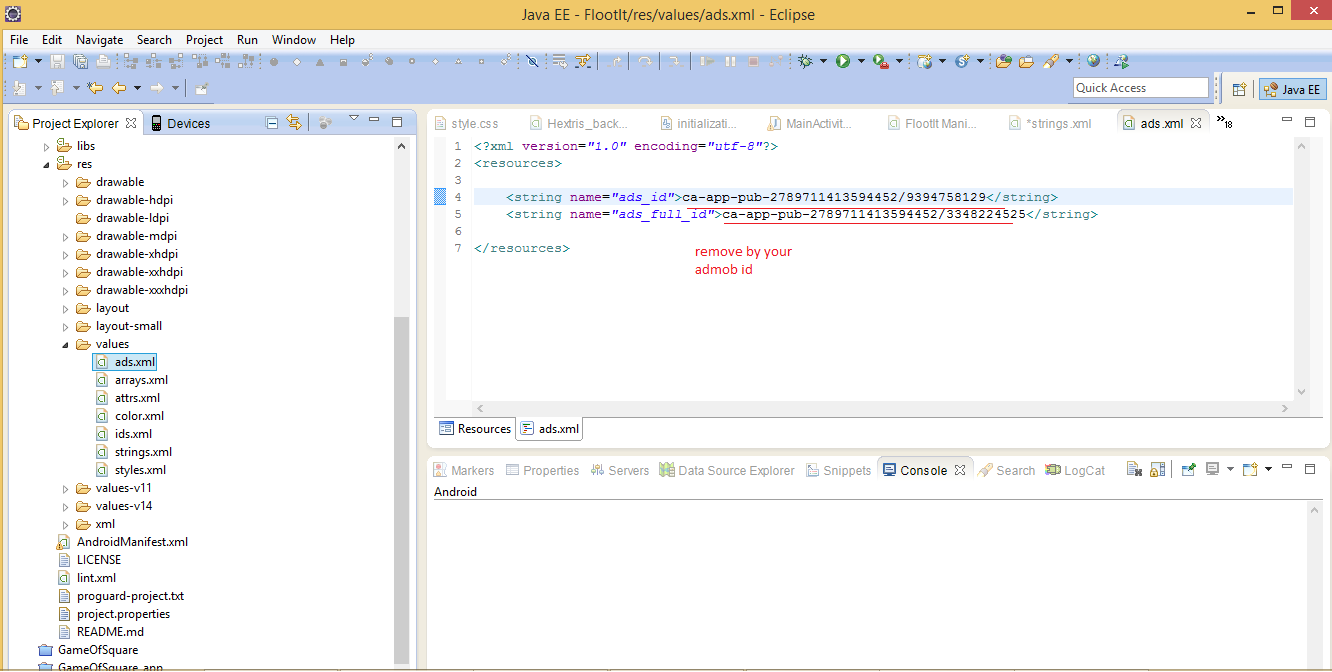
Task: Click the Last Edit Location arrow icon
Action: click(x=95, y=88)
